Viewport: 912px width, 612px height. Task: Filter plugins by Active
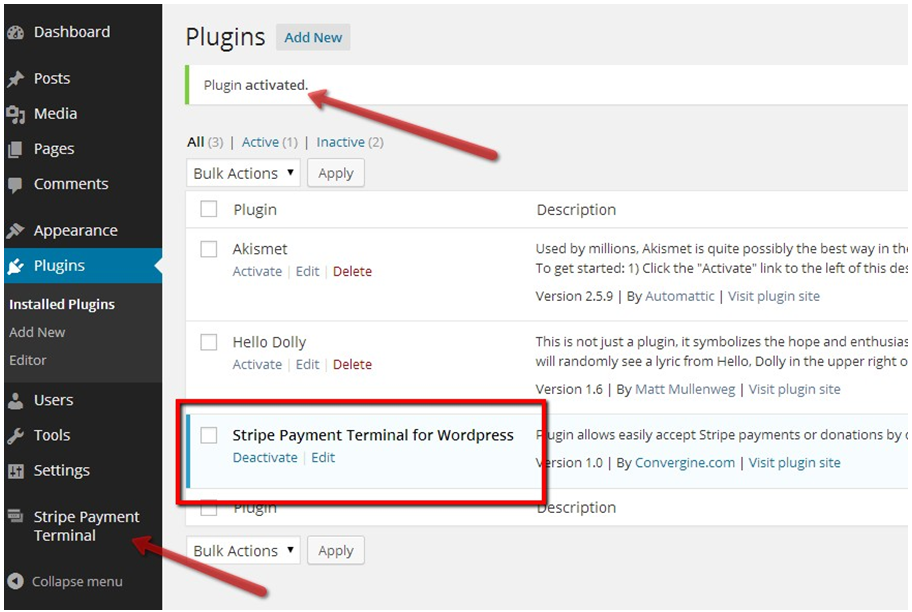coord(260,142)
